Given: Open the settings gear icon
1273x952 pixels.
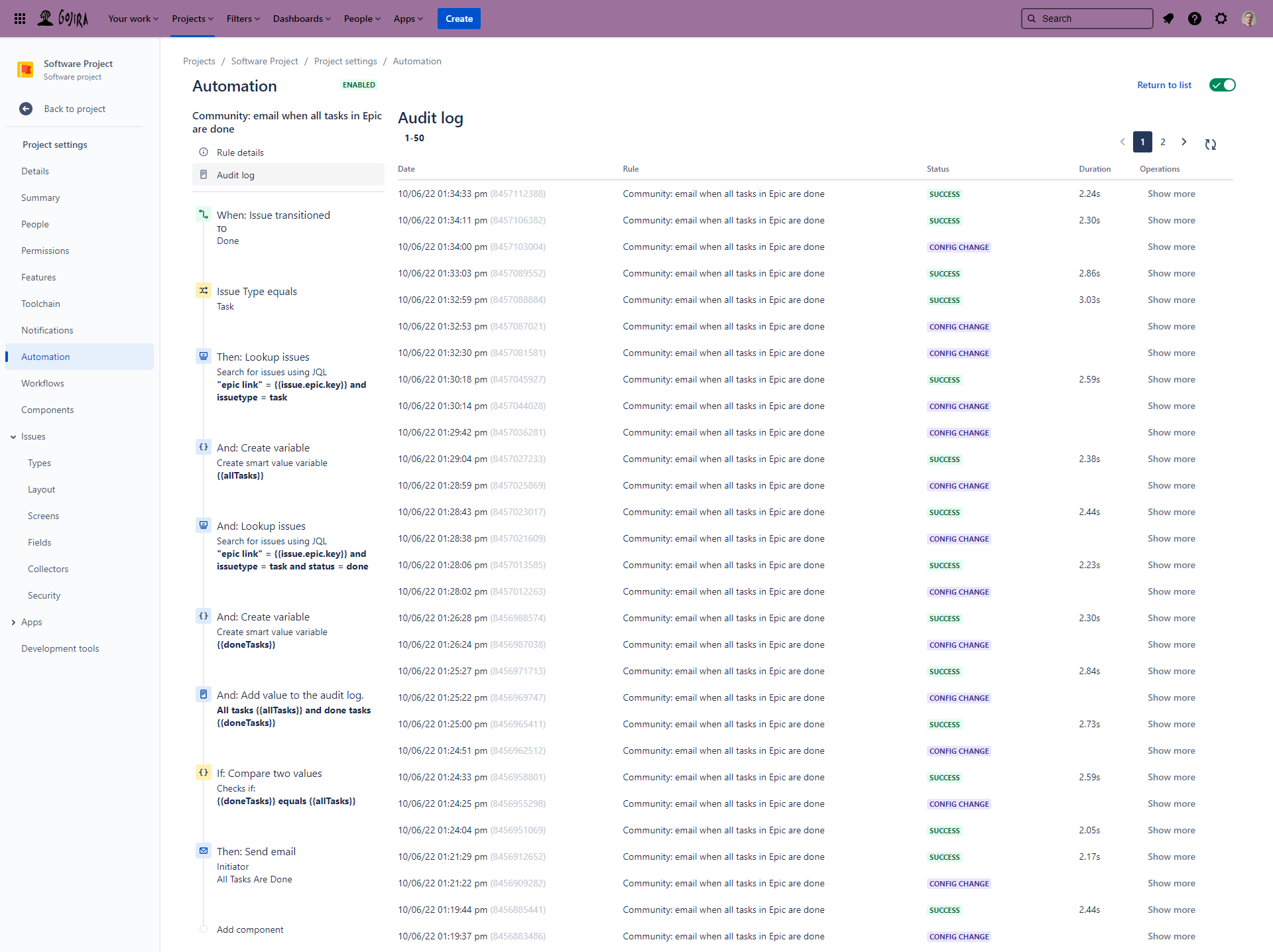Looking at the screenshot, I should (1221, 19).
